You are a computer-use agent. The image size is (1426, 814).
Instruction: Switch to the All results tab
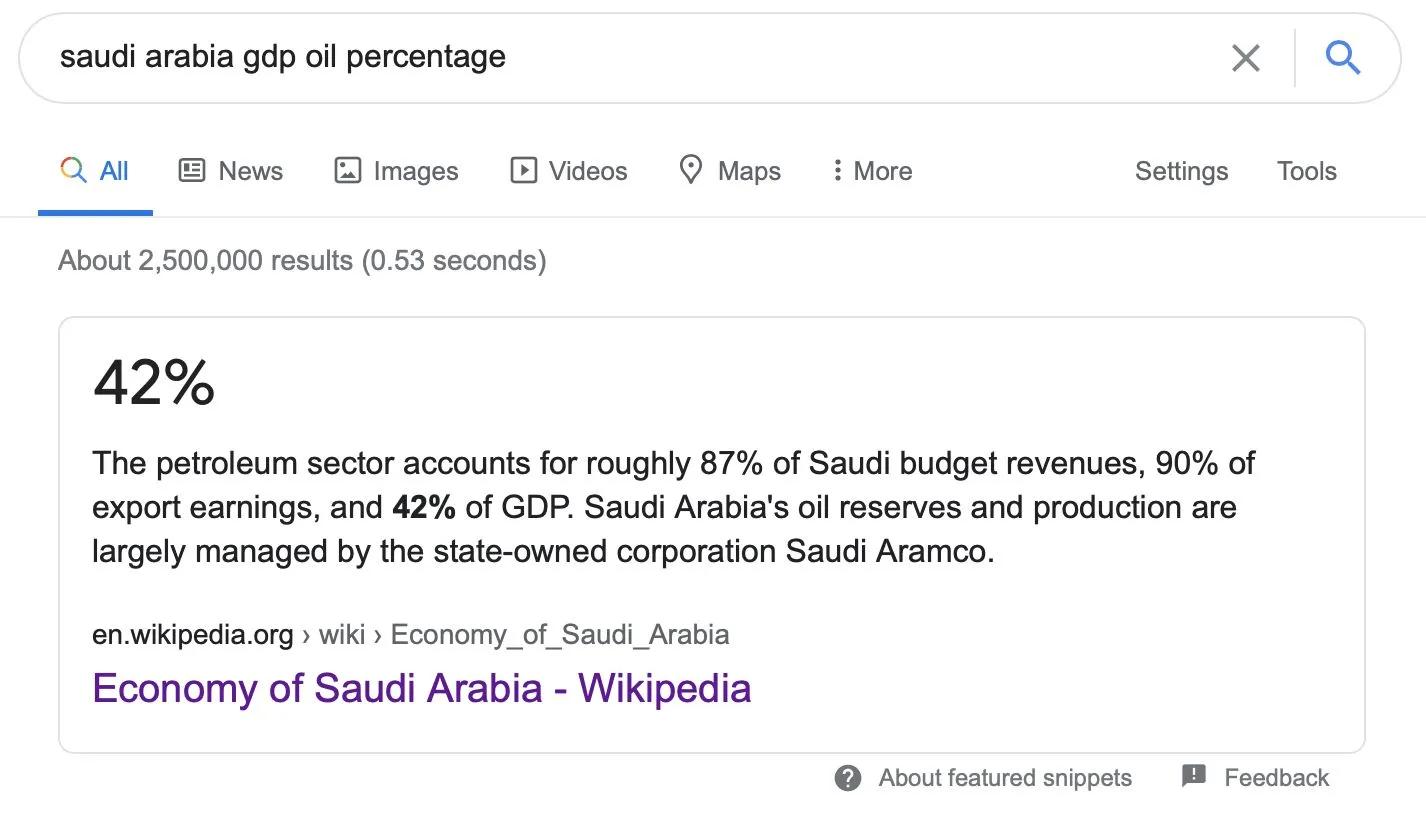coord(96,171)
